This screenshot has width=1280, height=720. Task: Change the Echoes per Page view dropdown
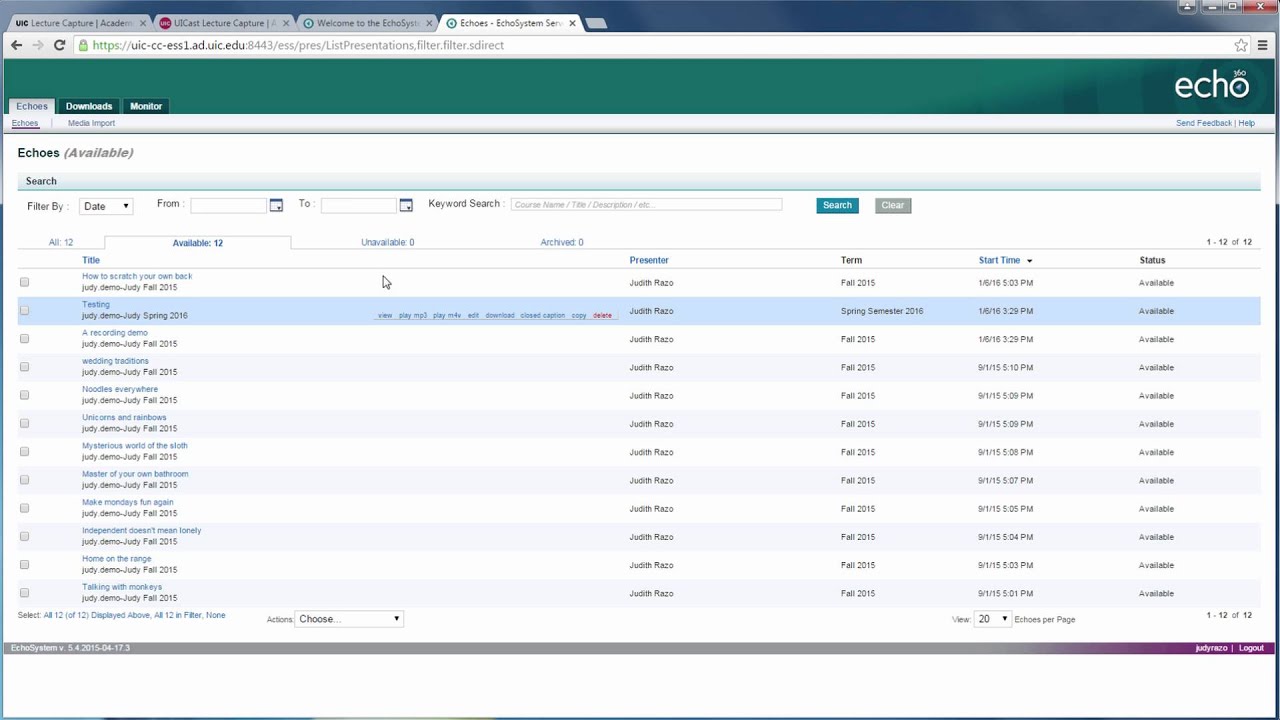tap(992, 619)
